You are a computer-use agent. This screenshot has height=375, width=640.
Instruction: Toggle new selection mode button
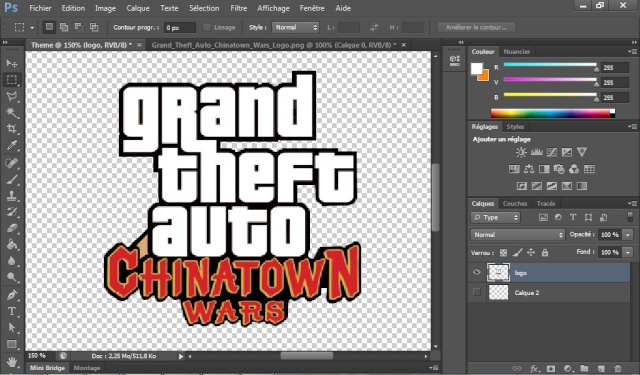point(49,27)
